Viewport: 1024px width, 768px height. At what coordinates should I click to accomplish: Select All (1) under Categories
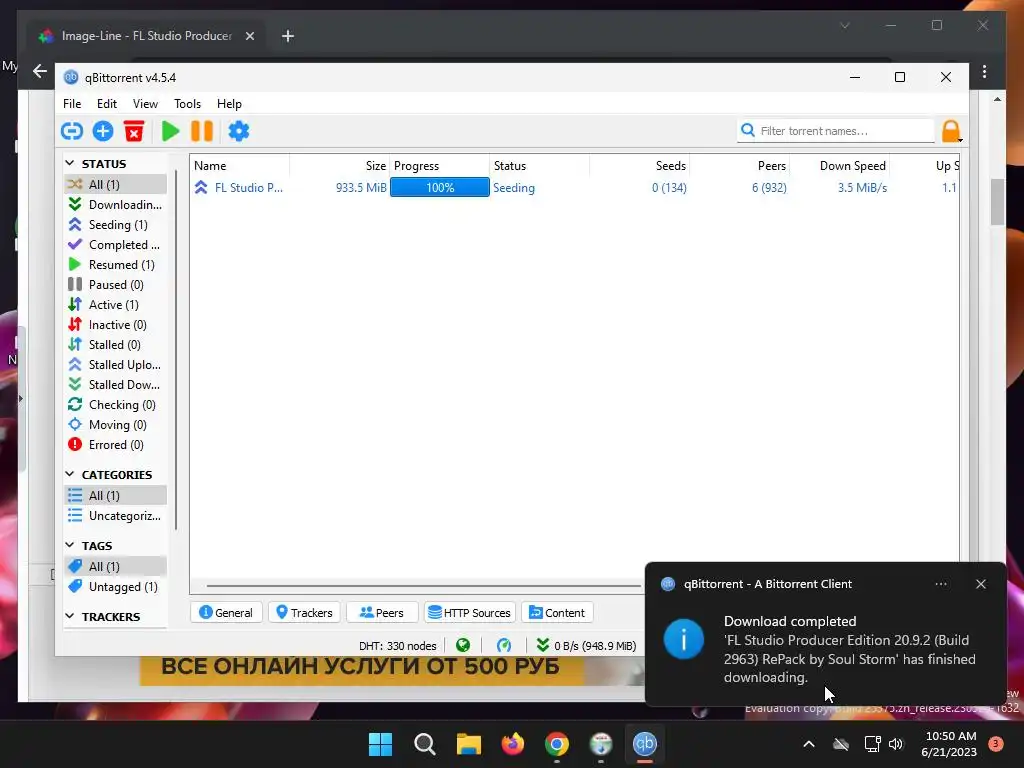coord(116,496)
